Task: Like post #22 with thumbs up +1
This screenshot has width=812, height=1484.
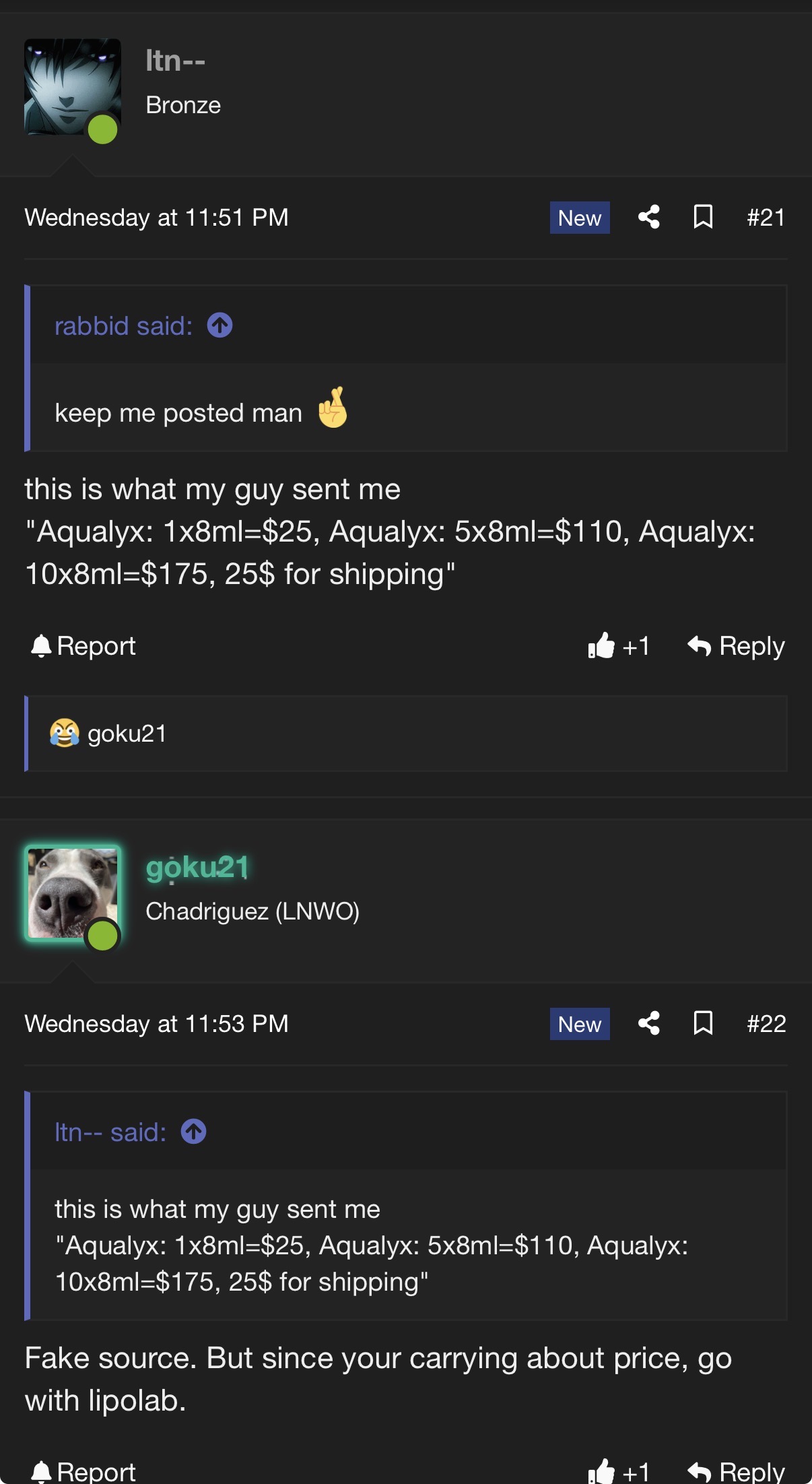Action: coord(619,1471)
